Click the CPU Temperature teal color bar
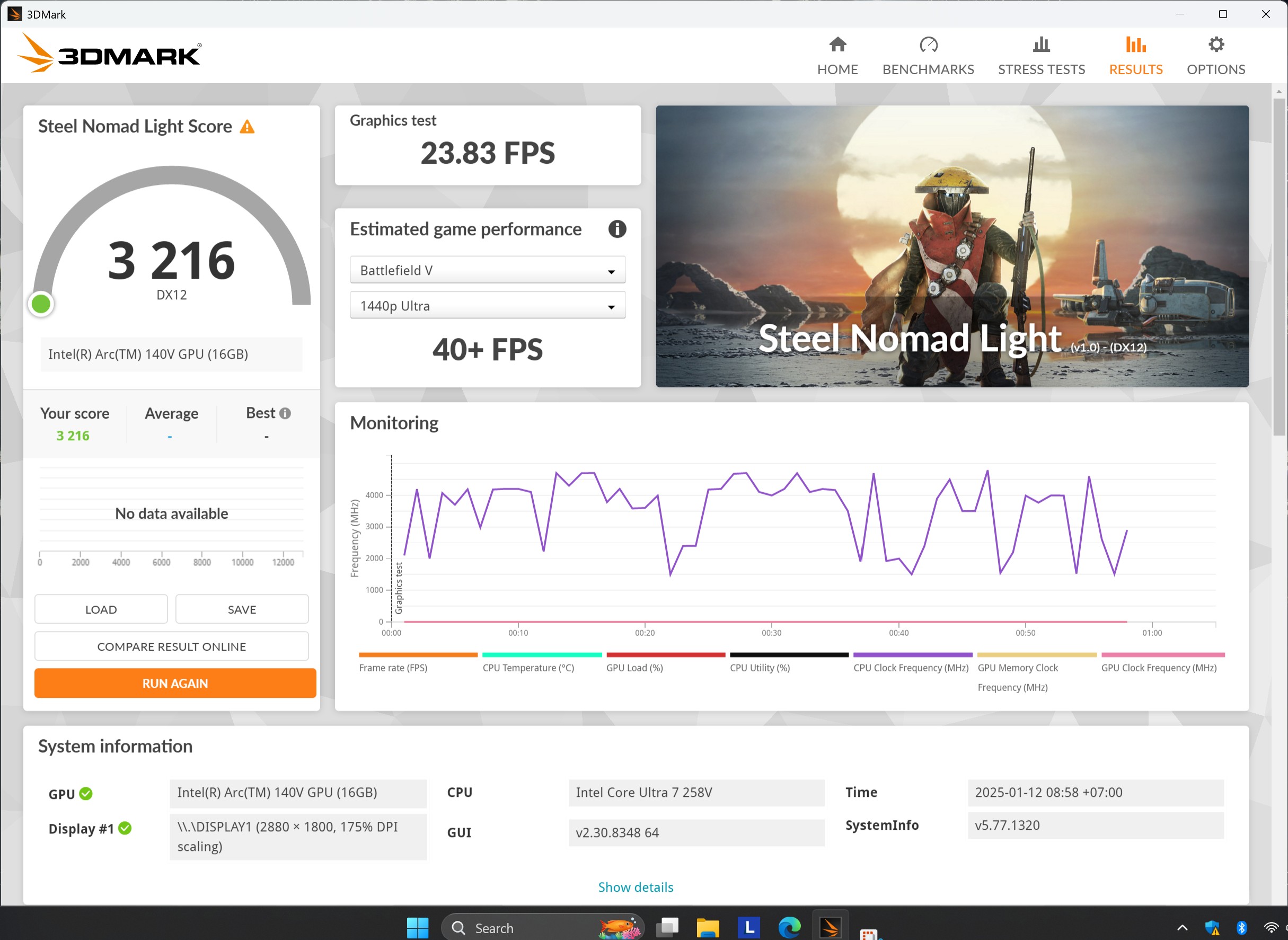This screenshot has width=1288, height=940. pos(541,655)
